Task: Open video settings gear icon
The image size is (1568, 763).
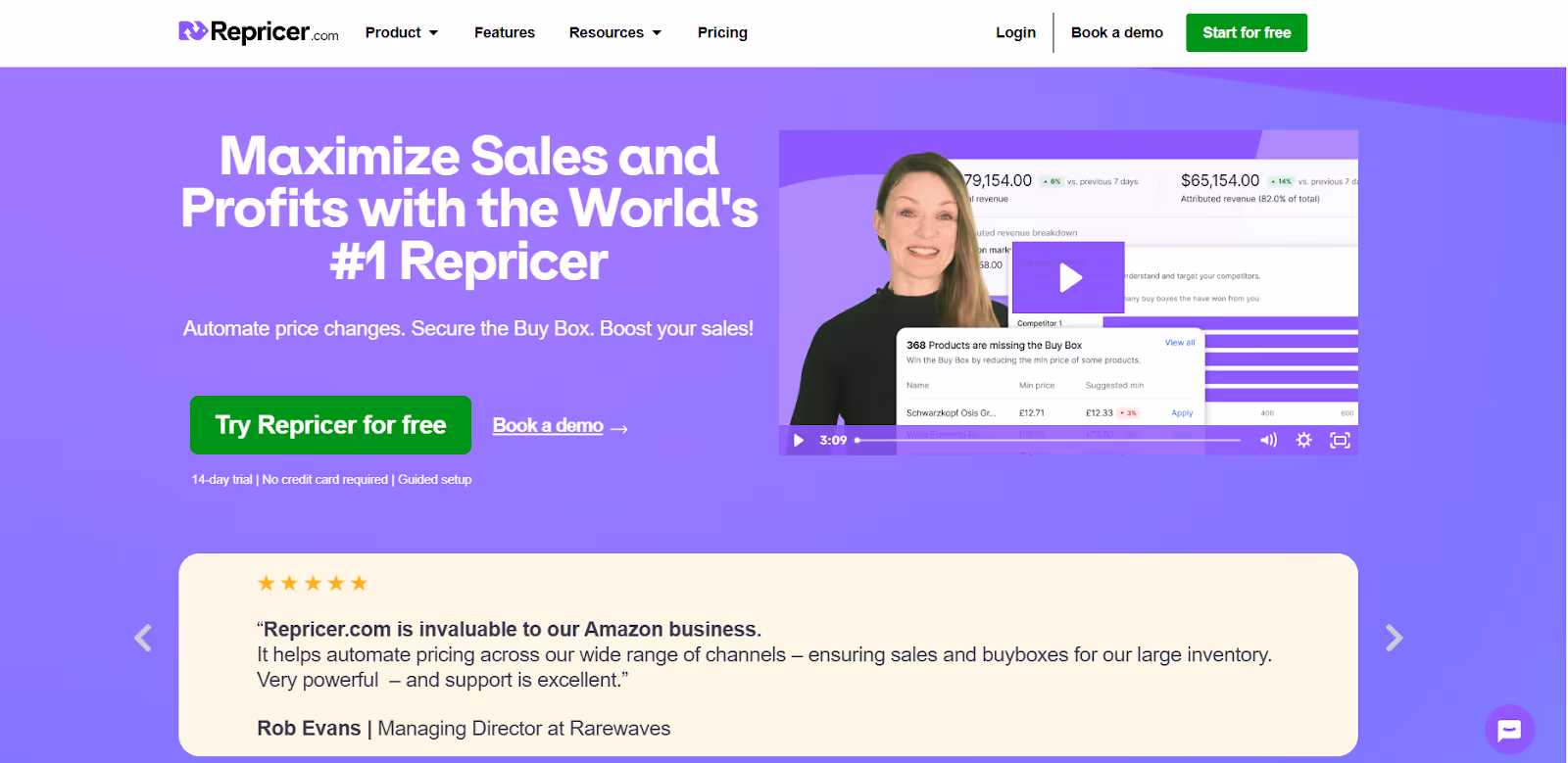Action: click(x=1303, y=441)
